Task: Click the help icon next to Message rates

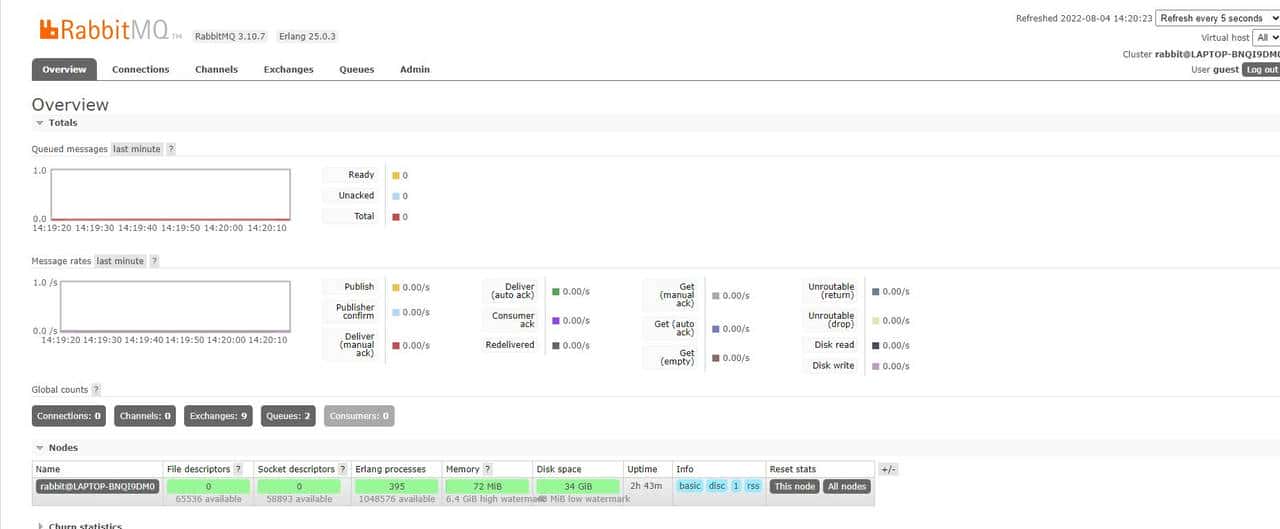Action: pyautogui.click(x=154, y=261)
